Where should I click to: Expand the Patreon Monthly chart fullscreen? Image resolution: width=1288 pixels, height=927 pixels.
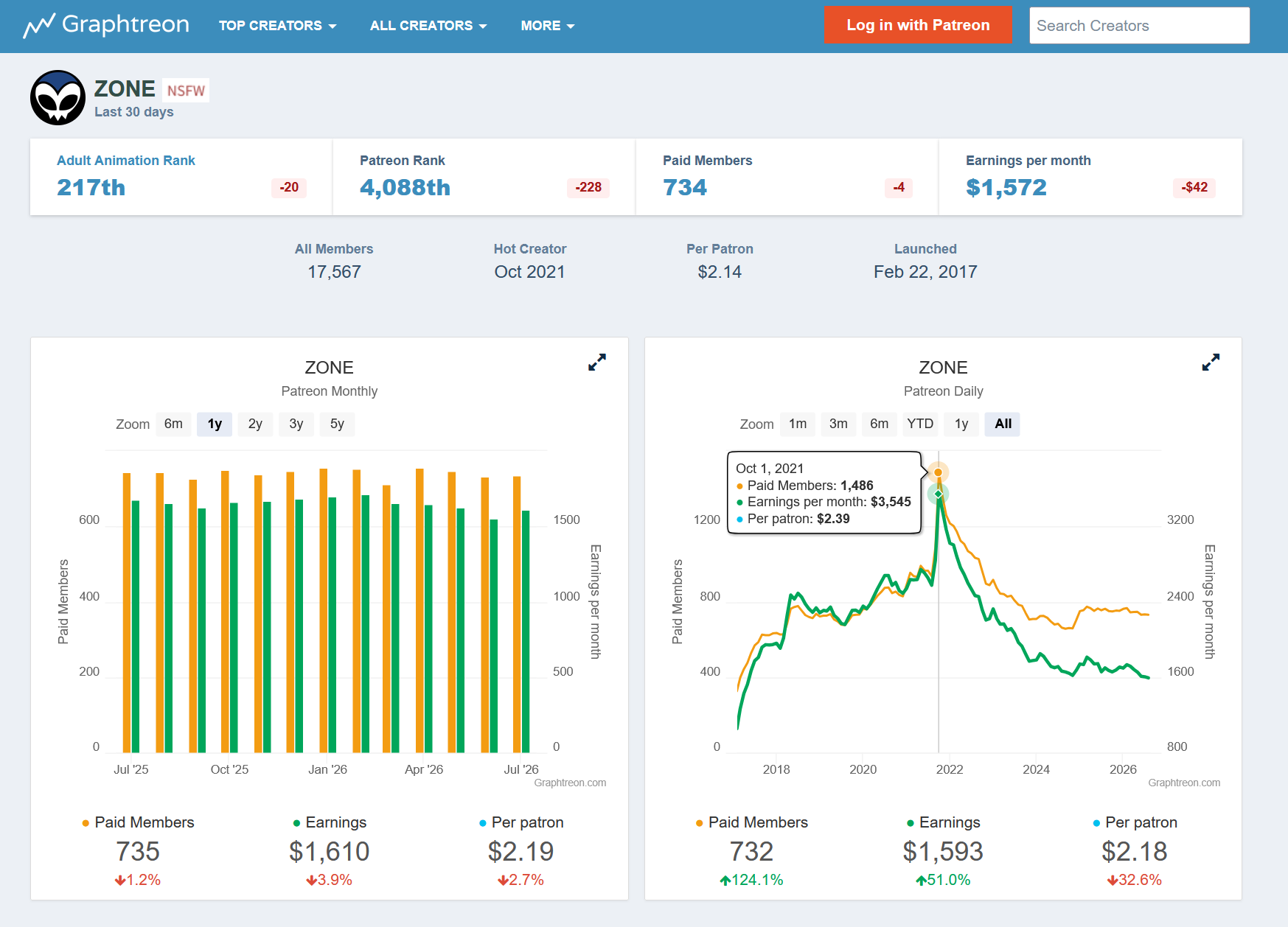(597, 362)
